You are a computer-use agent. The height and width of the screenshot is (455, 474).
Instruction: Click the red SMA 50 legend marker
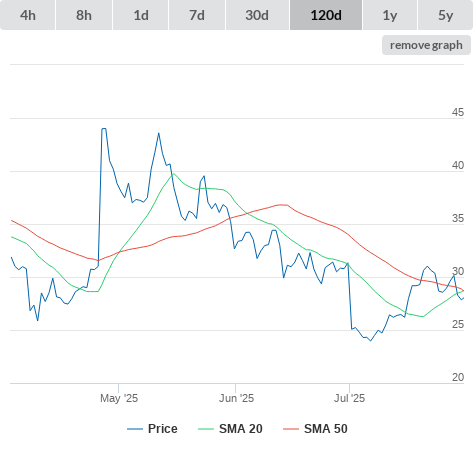click(291, 429)
